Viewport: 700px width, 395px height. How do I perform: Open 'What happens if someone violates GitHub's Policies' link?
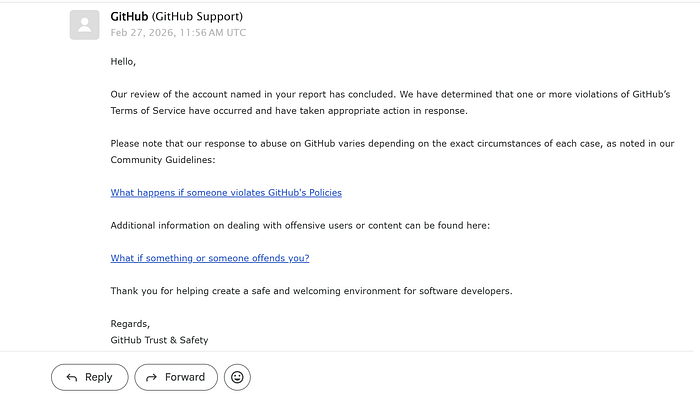tap(226, 192)
